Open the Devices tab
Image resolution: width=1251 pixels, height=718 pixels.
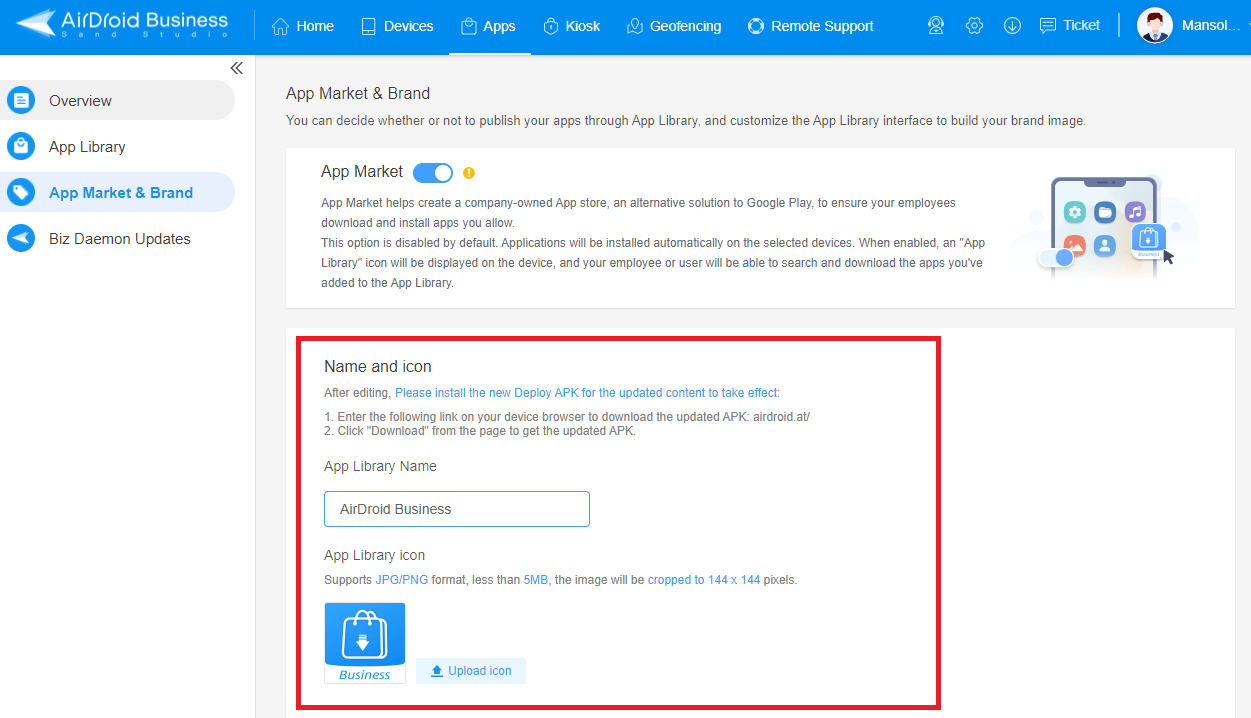(x=397, y=26)
